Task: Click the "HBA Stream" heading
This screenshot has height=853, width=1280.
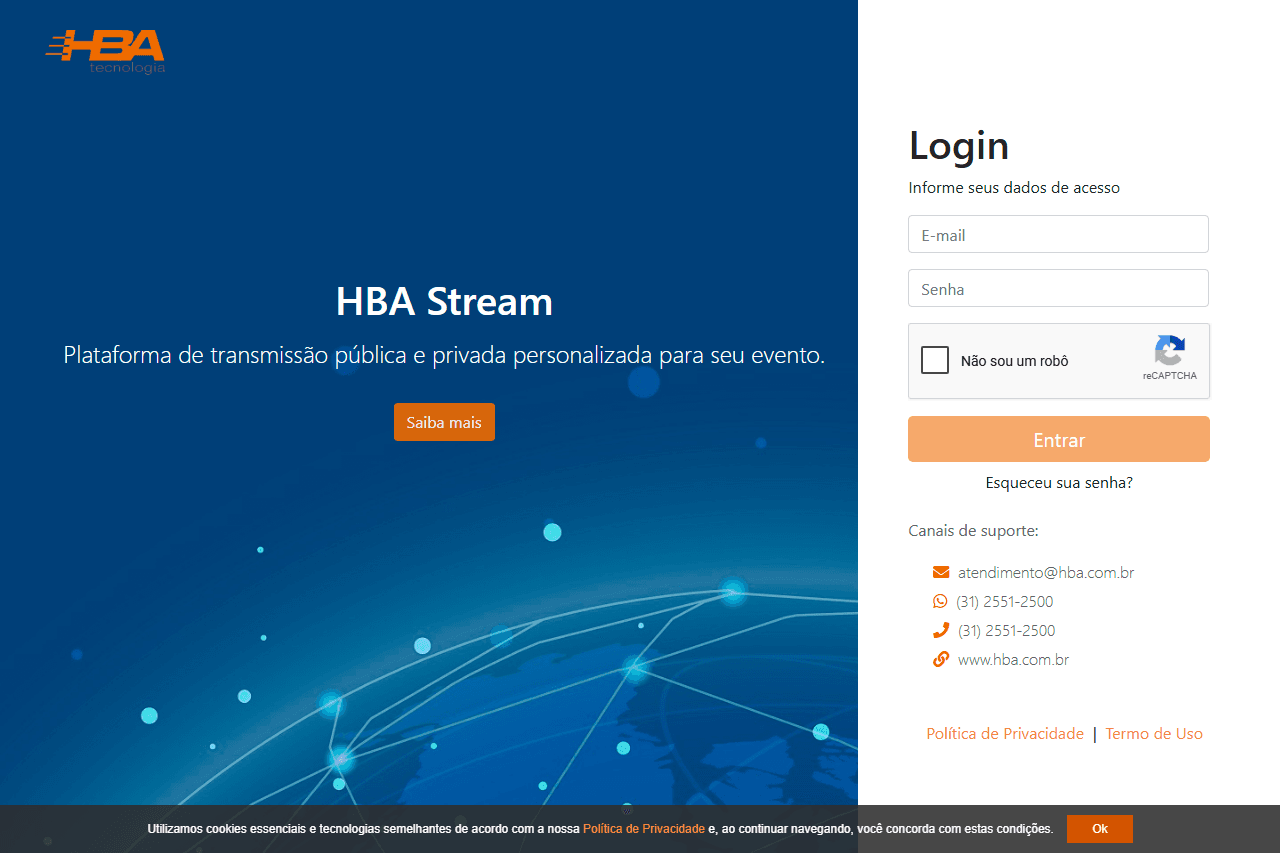Action: coord(444,301)
